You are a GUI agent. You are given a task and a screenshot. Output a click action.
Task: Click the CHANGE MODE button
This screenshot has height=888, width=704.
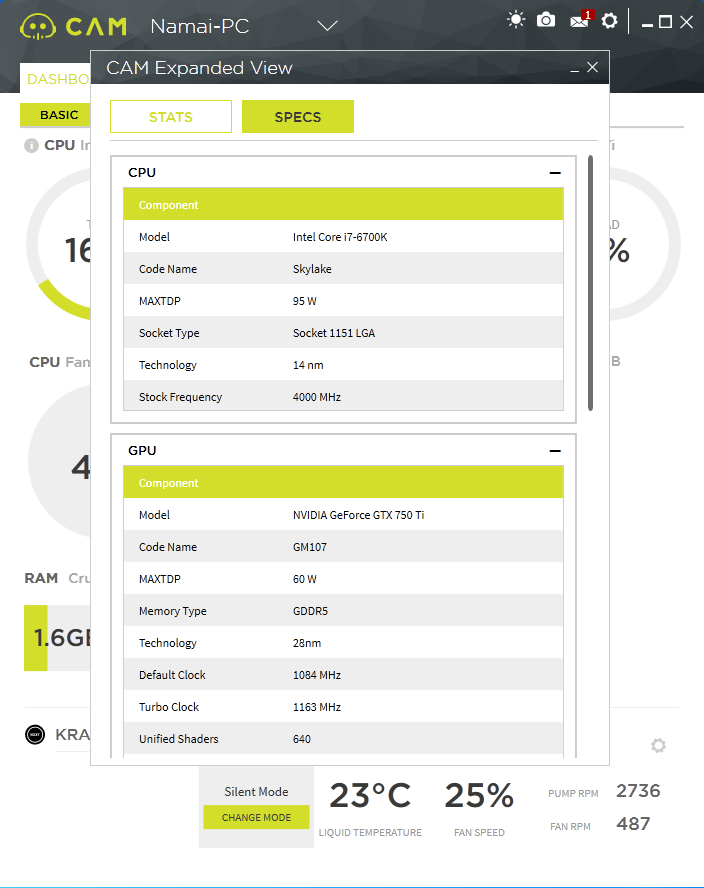point(257,817)
